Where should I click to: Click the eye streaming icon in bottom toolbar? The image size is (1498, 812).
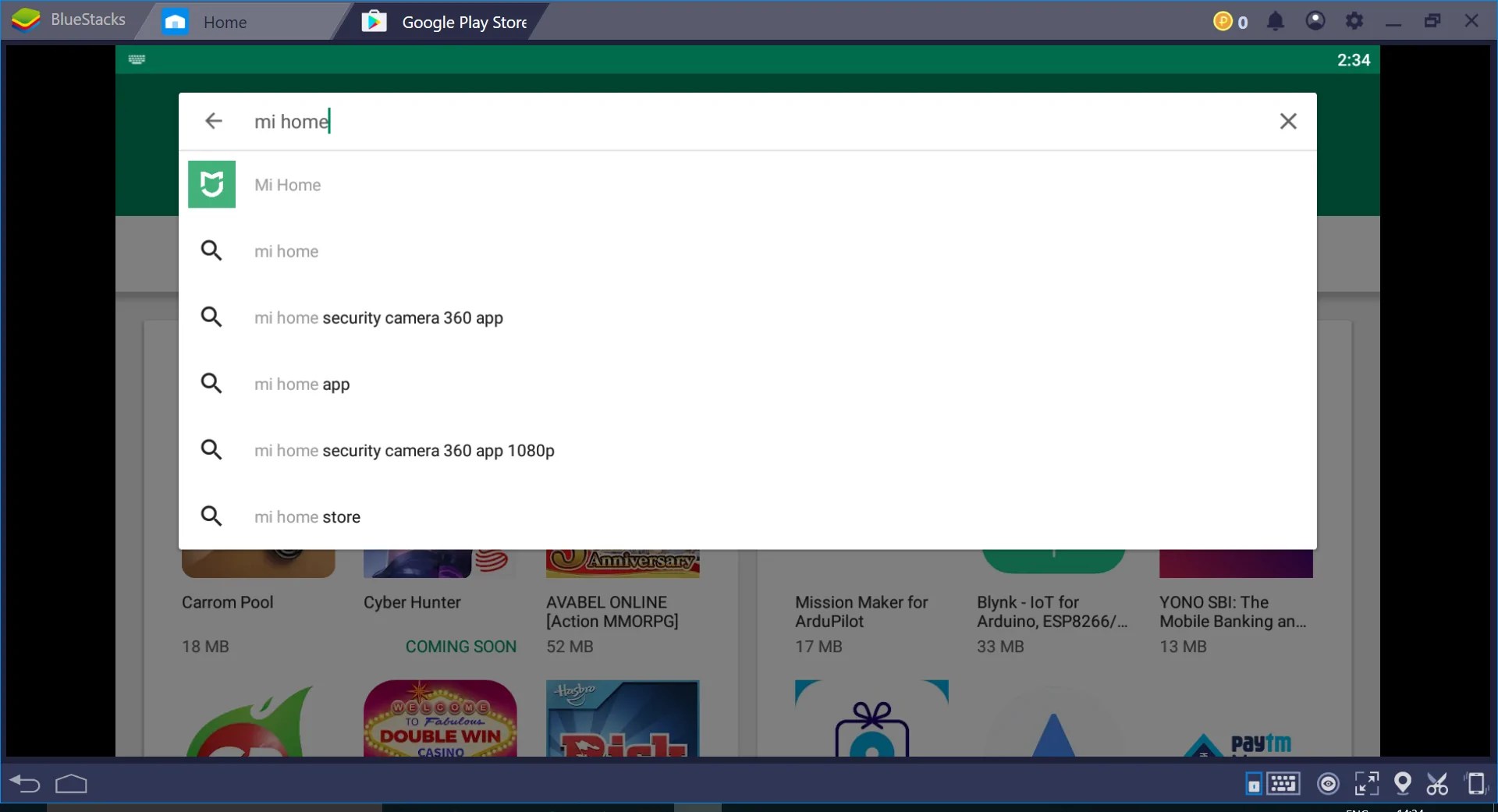point(1329,784)
